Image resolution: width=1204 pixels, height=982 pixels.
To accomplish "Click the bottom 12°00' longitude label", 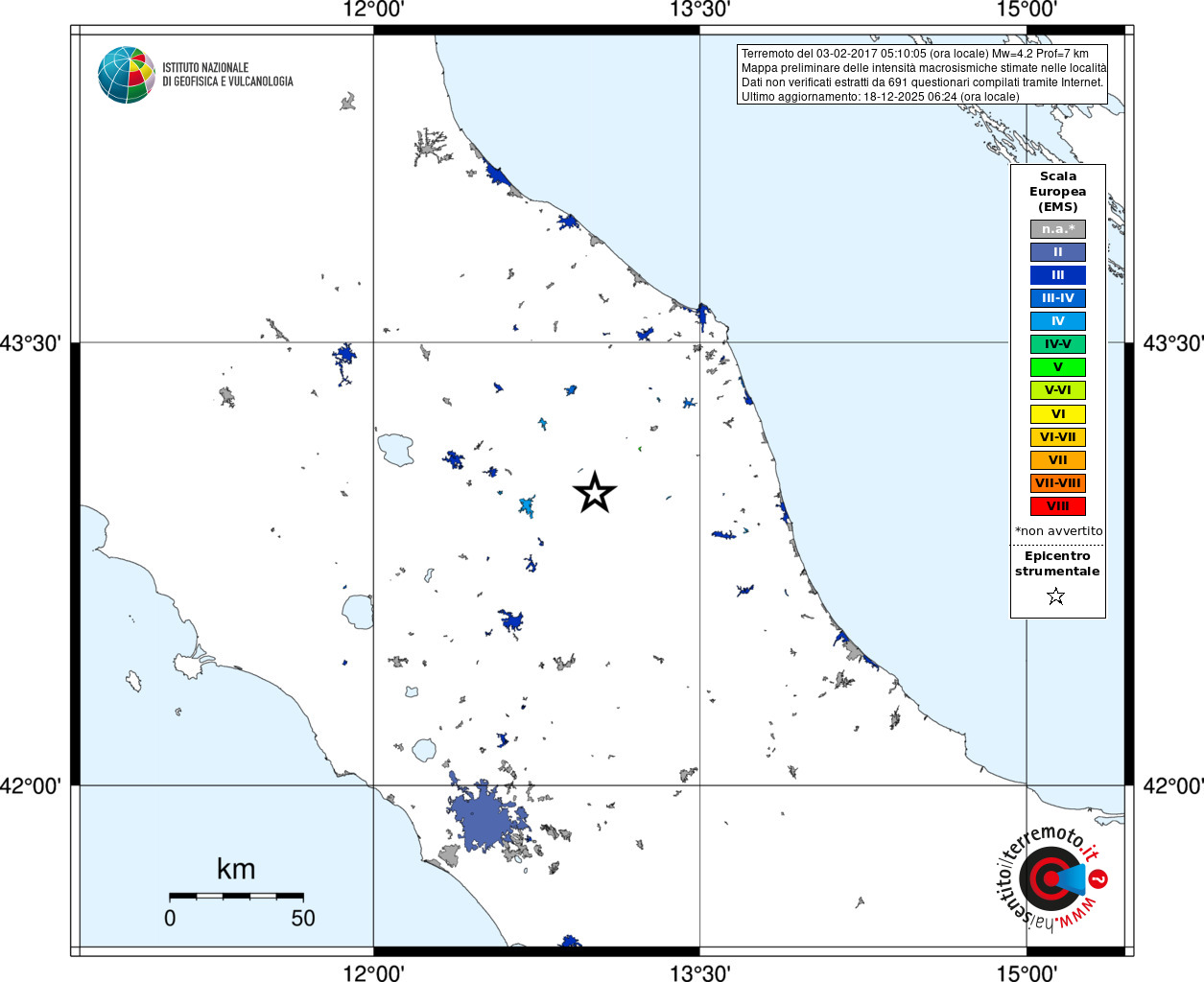I will coord(374,972).
